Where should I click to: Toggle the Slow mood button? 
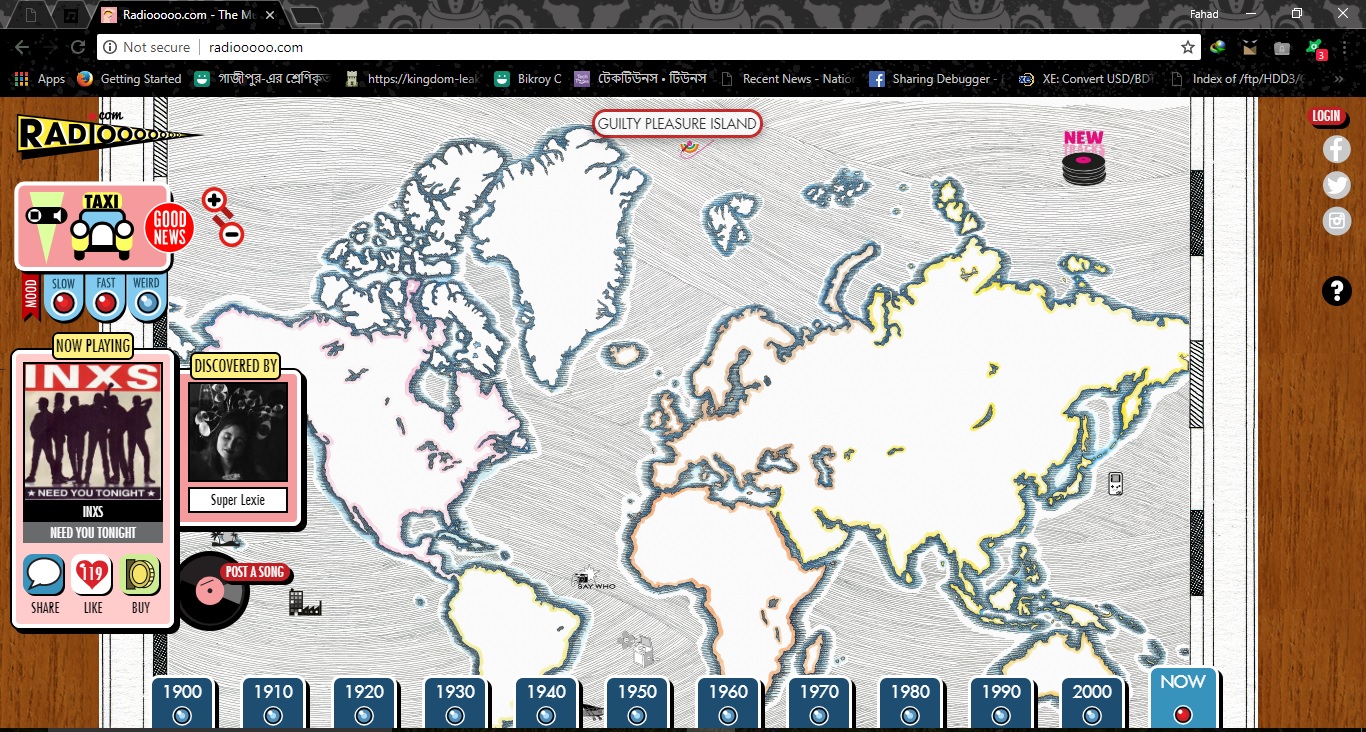tap(63, 297)
